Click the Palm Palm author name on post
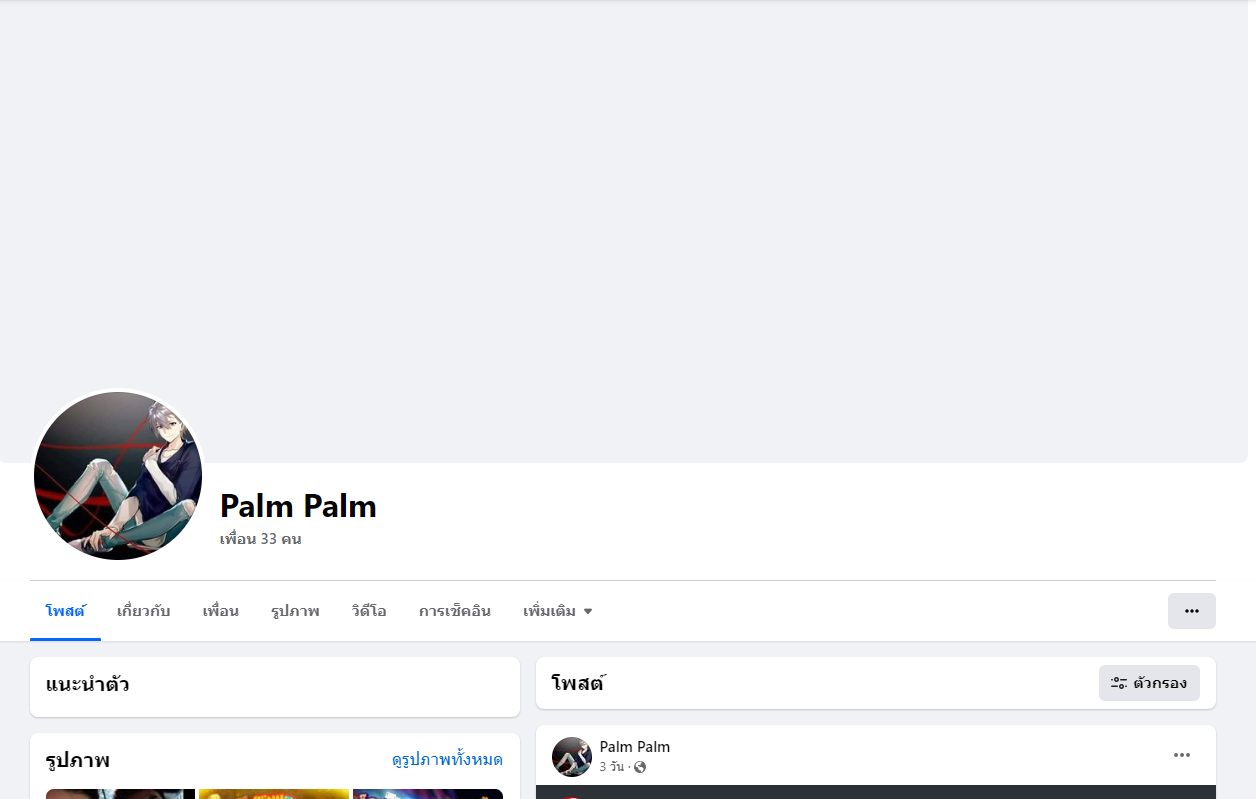 click(x=635, y=747)
